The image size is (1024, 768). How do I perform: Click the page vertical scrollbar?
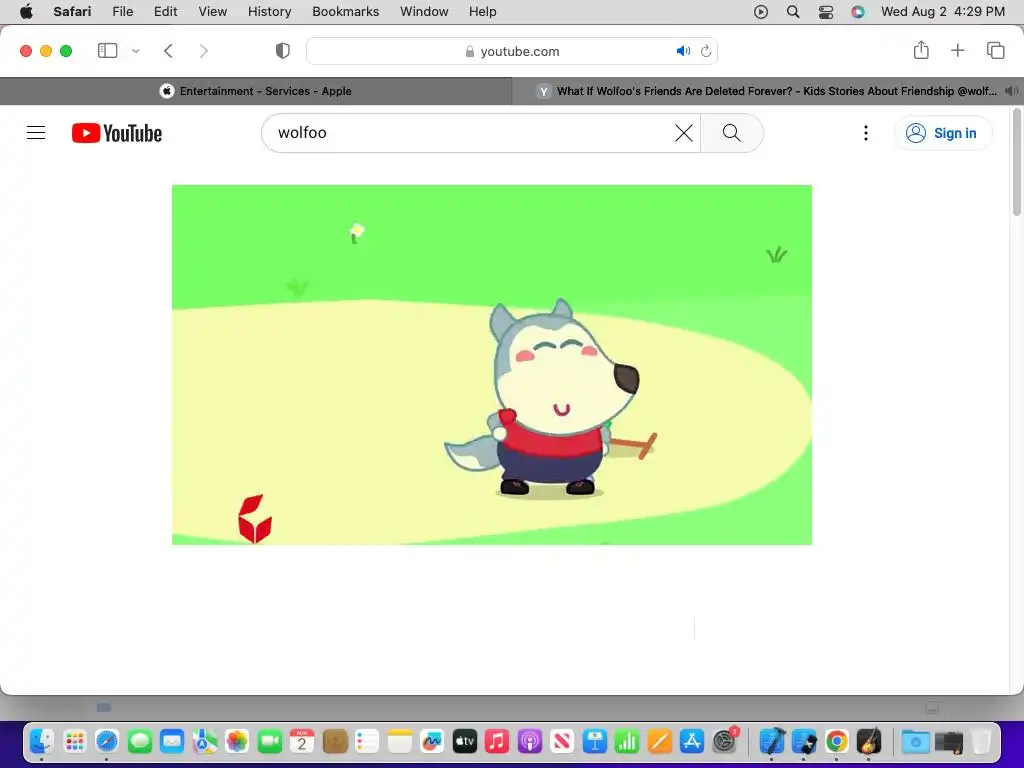(1016, 163)
